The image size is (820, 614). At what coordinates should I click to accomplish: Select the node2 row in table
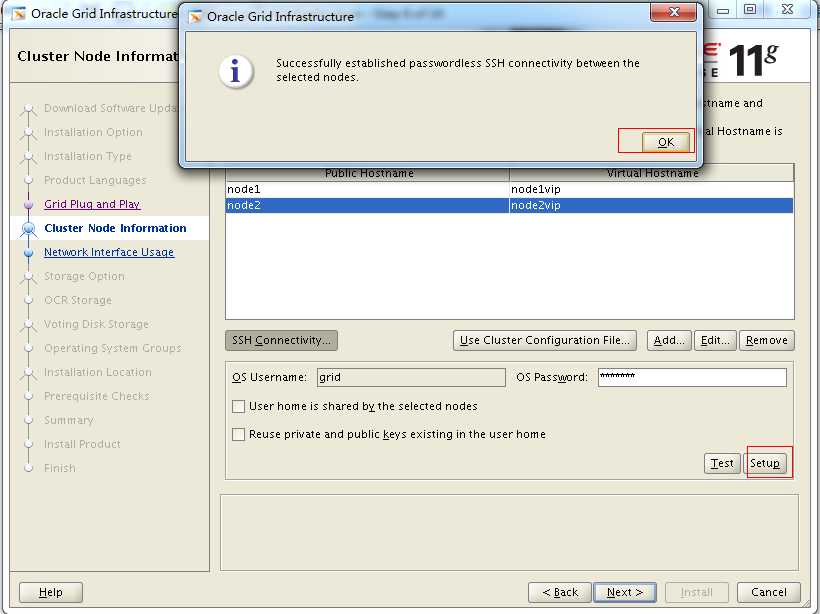pos(510,205)
